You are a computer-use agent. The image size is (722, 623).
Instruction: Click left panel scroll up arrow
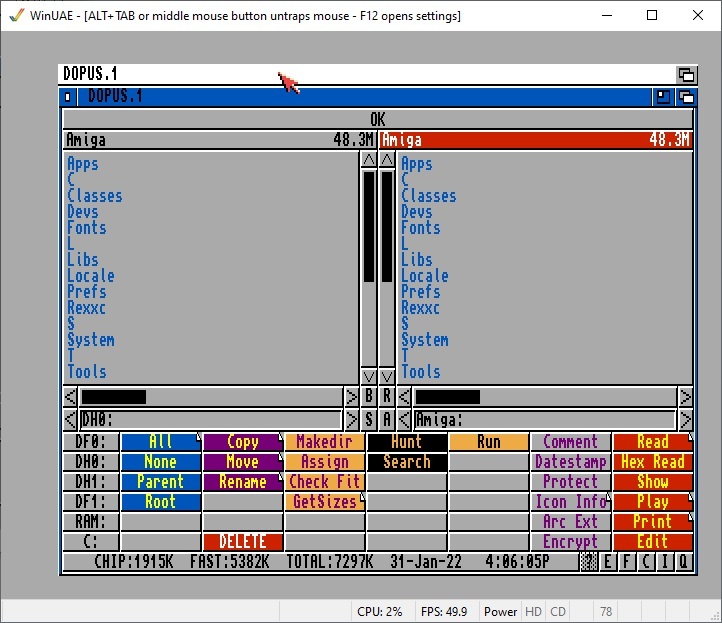tap(368, 159)
